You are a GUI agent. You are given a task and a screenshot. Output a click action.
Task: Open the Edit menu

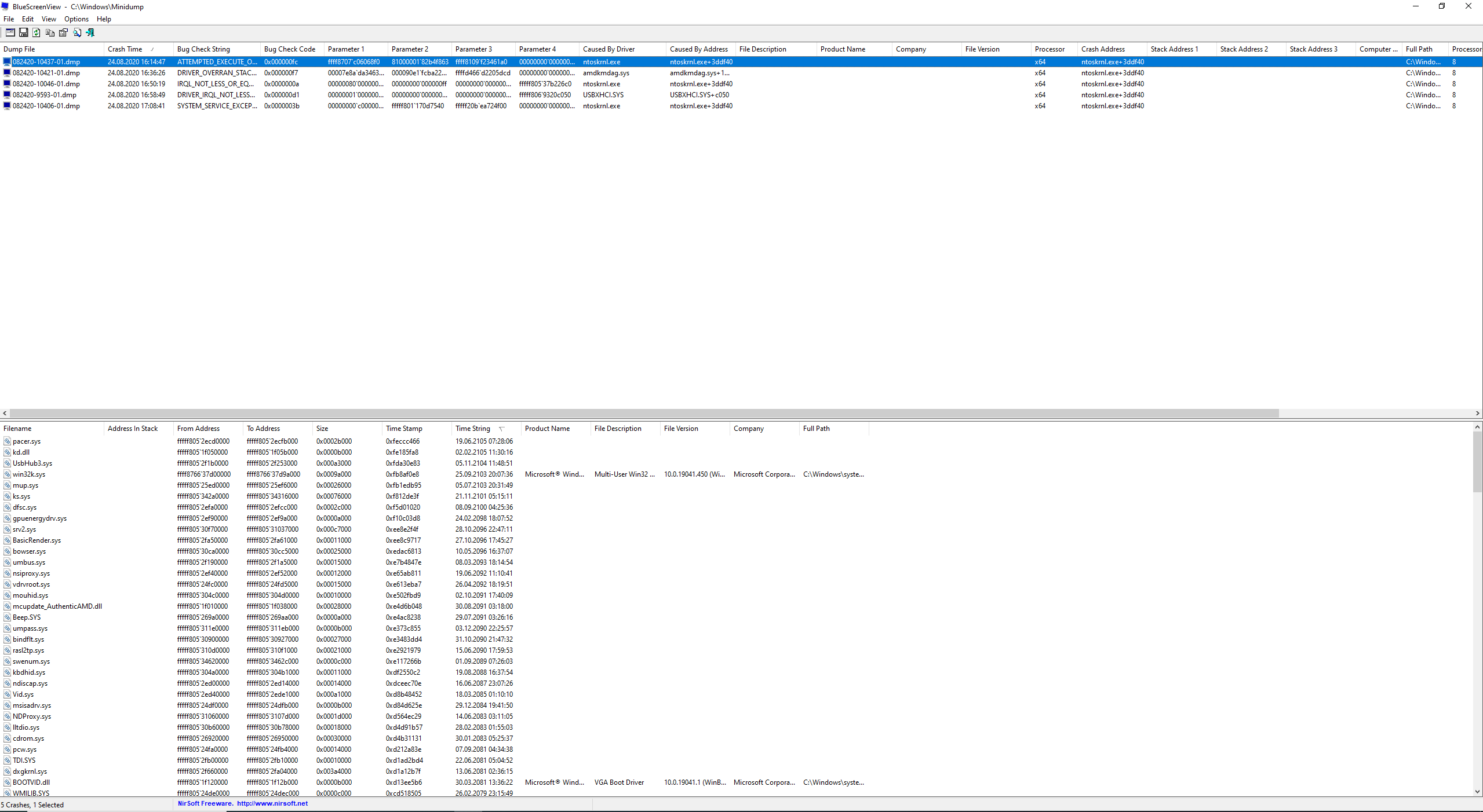(x=28, y=19)
